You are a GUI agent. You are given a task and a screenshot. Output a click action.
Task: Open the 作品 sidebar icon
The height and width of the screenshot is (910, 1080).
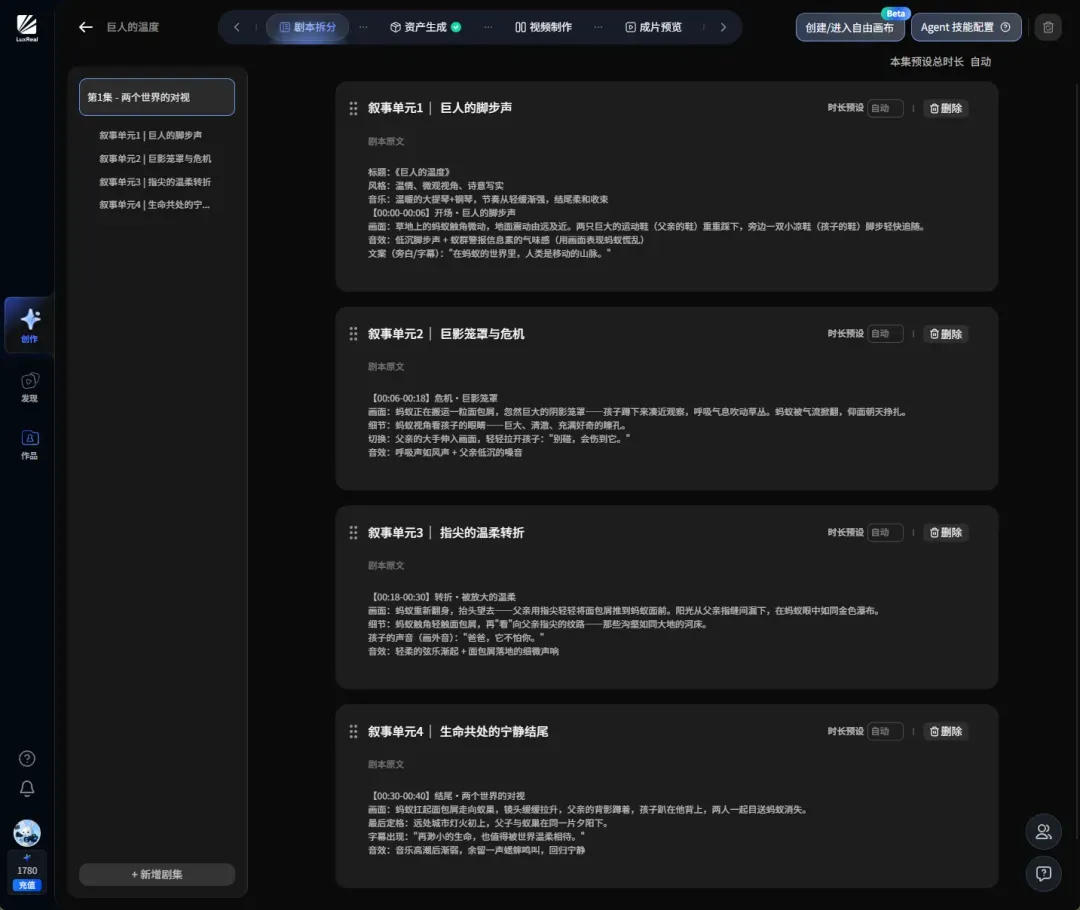pos(30,444)
